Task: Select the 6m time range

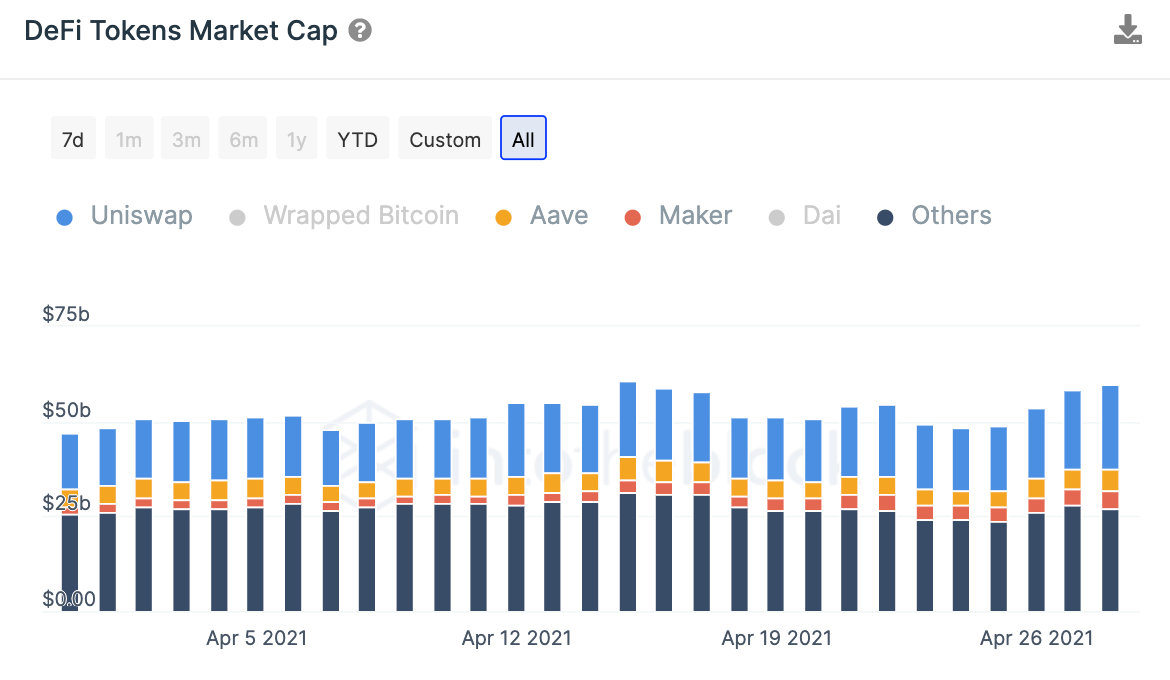Action: 243,138
